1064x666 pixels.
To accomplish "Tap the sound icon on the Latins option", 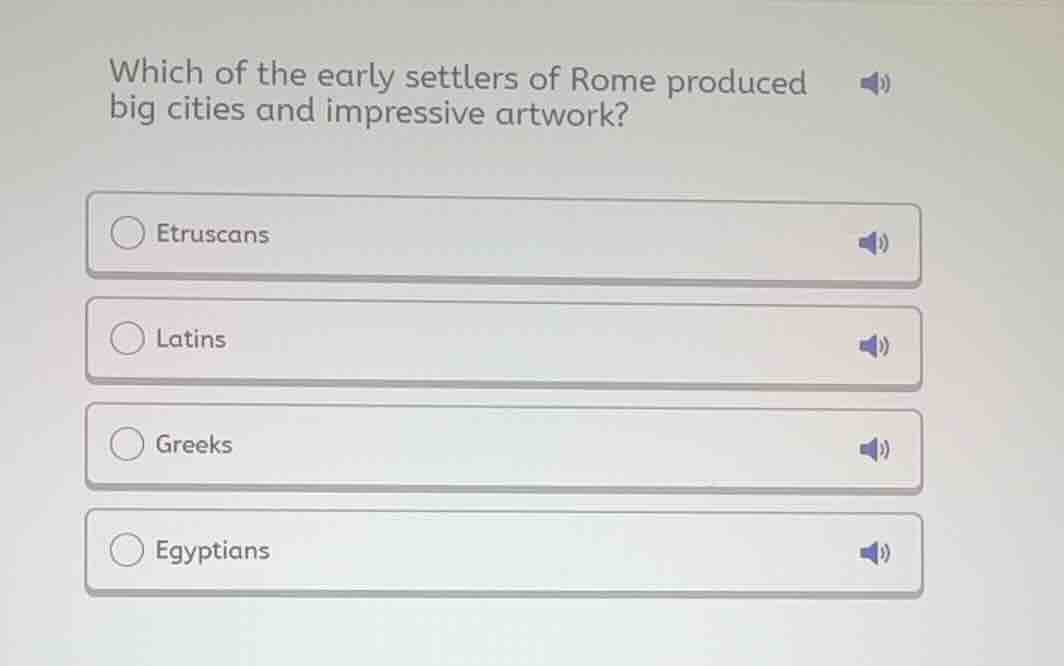I will (x=875, y=345).
